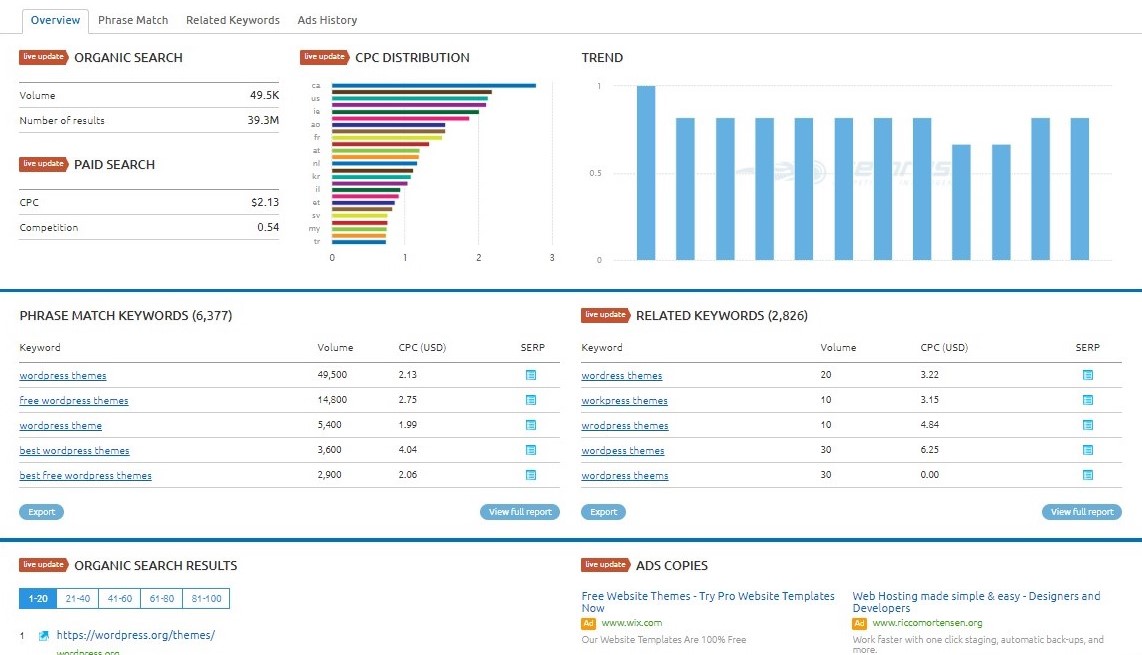Open the Ads History tab
The height and width of the screenshot is (655, 1142).
pos(327,19)
